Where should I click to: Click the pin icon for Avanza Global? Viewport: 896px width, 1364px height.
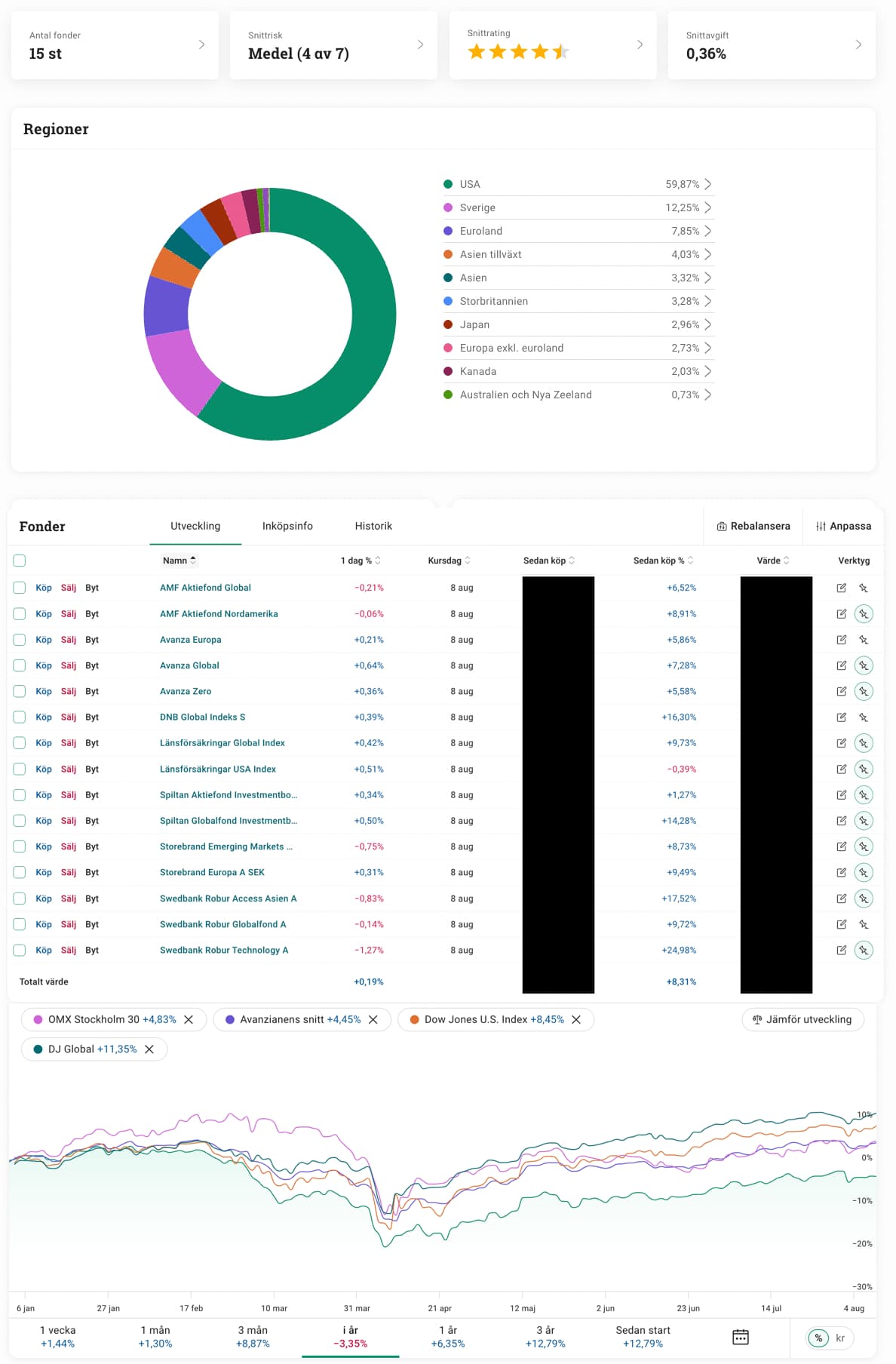click(x=864, y=665)
